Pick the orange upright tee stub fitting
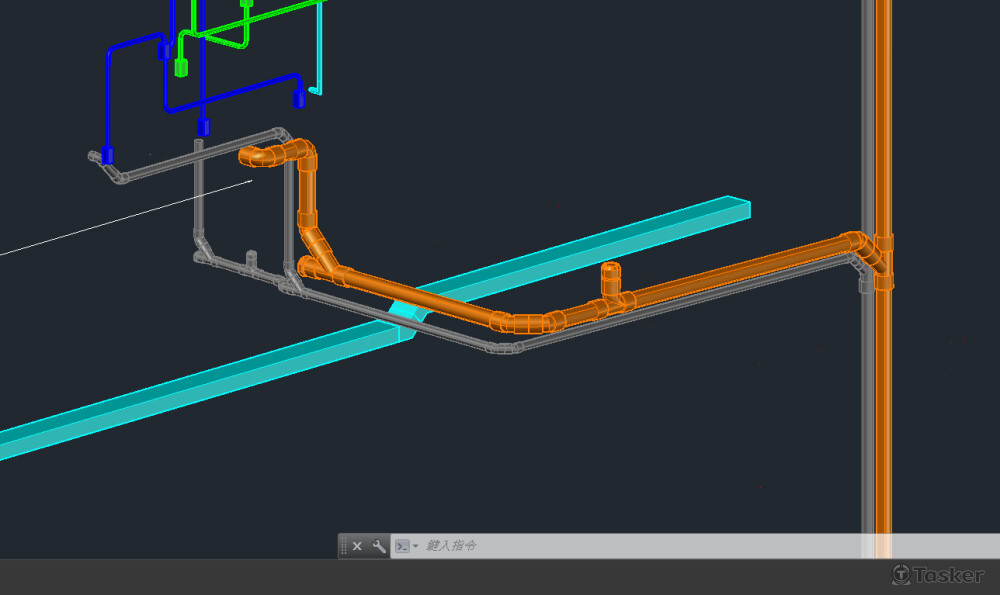The height and width of the screenshot is (595, 1000). [610, 279]
